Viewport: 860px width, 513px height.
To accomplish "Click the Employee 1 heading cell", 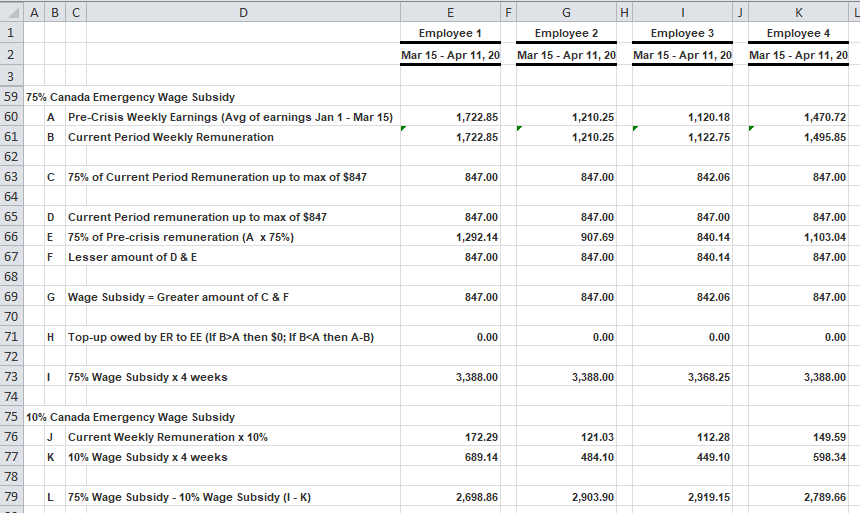I will tap(450, 33).
